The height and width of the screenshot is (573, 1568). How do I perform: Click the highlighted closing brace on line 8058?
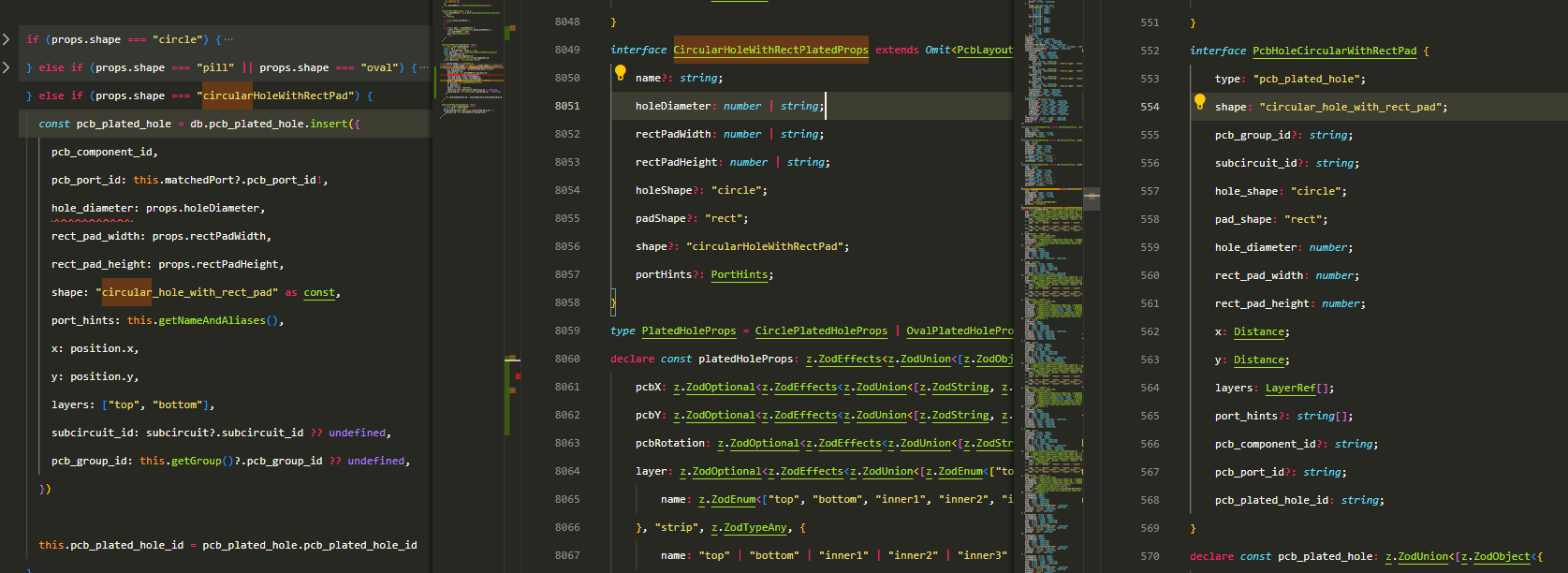pyautogui.click(x=613, y=302)
